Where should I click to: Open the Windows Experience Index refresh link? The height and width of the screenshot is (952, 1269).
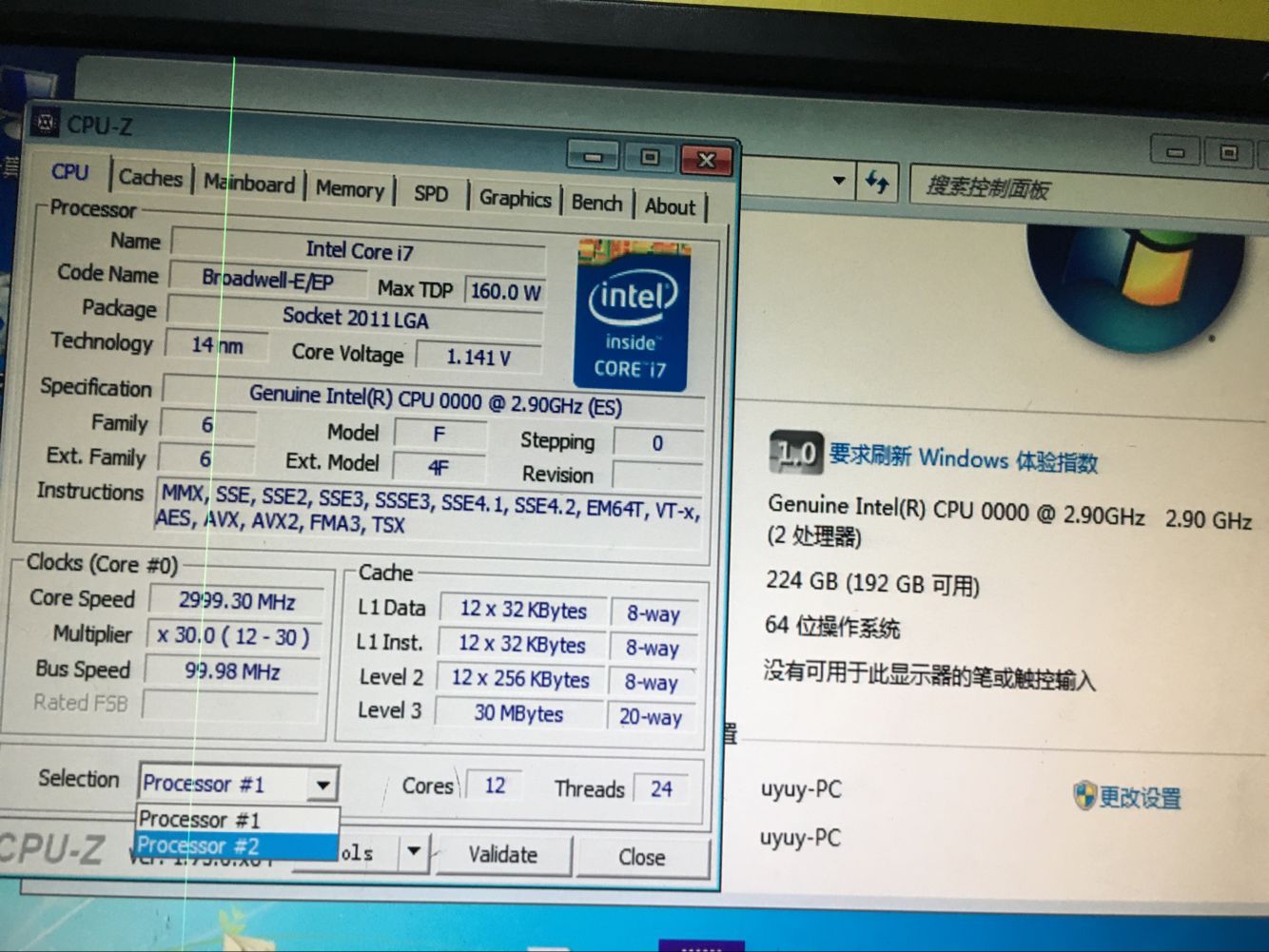[963, 458]
